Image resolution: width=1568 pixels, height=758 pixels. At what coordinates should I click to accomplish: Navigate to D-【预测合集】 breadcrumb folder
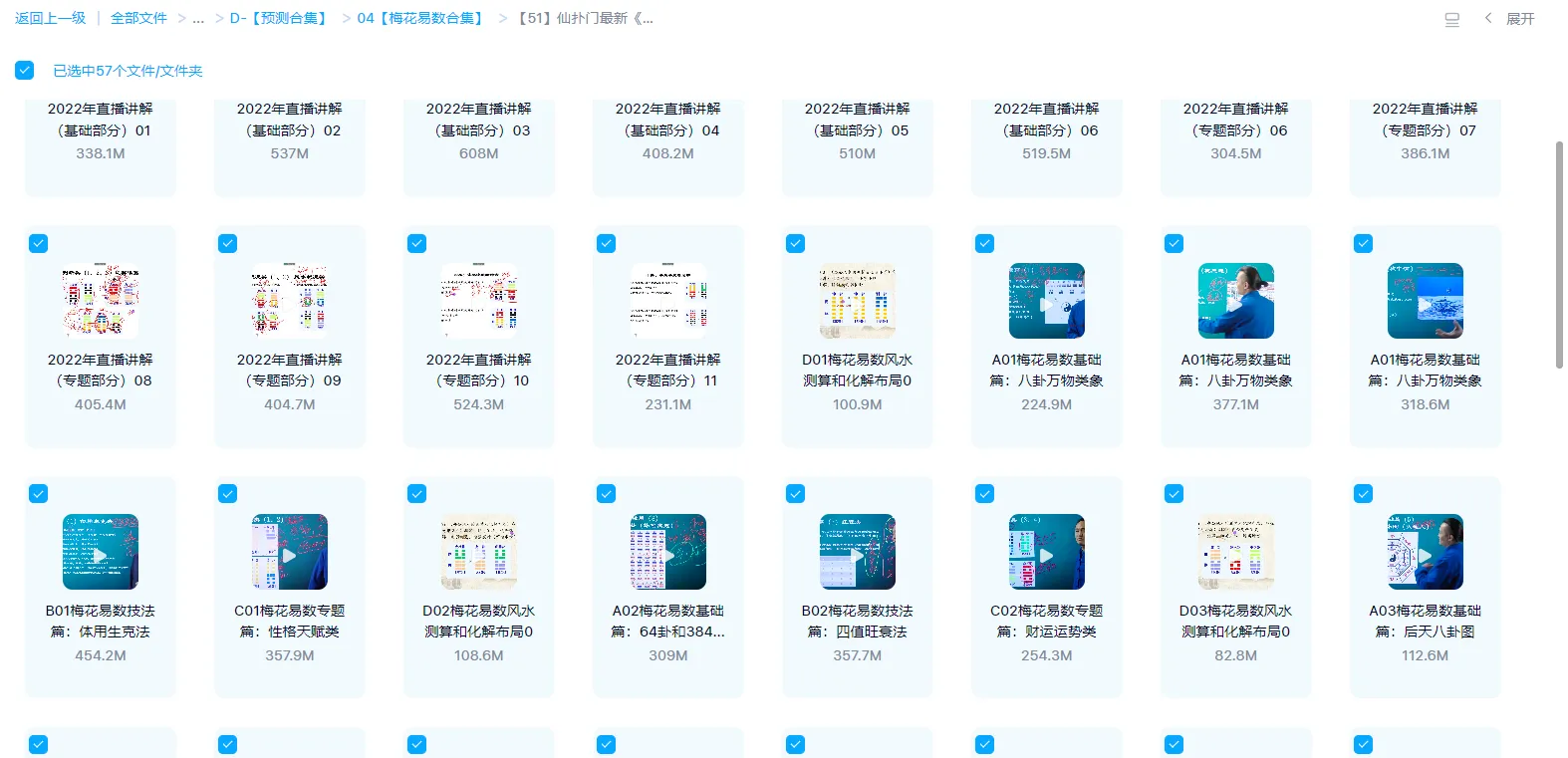[x=280, y=18]
